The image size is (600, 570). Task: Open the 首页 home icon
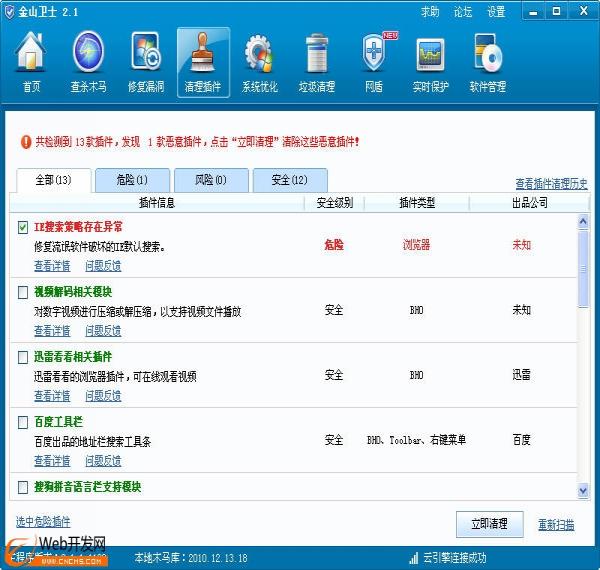[31, 62]
